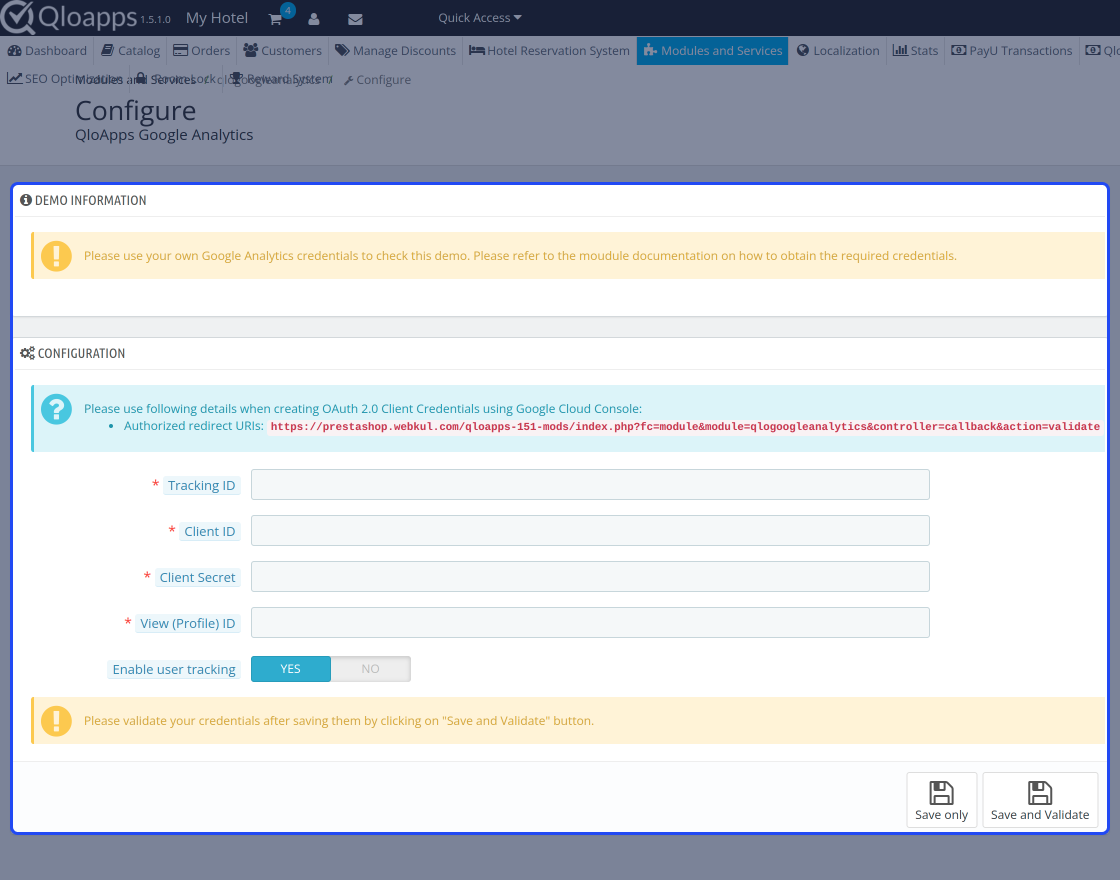Click the Dashboard gauge icon
Image resolution: width=1120 pixels, height=880 pixels.
(14, 50)
